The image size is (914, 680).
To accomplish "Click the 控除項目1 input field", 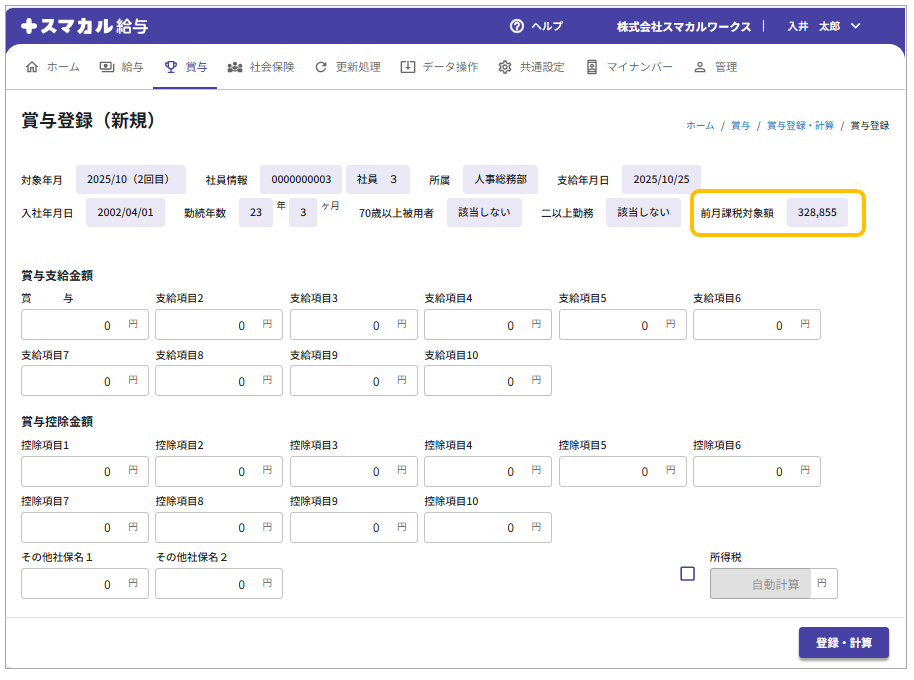I will point(75,471).
